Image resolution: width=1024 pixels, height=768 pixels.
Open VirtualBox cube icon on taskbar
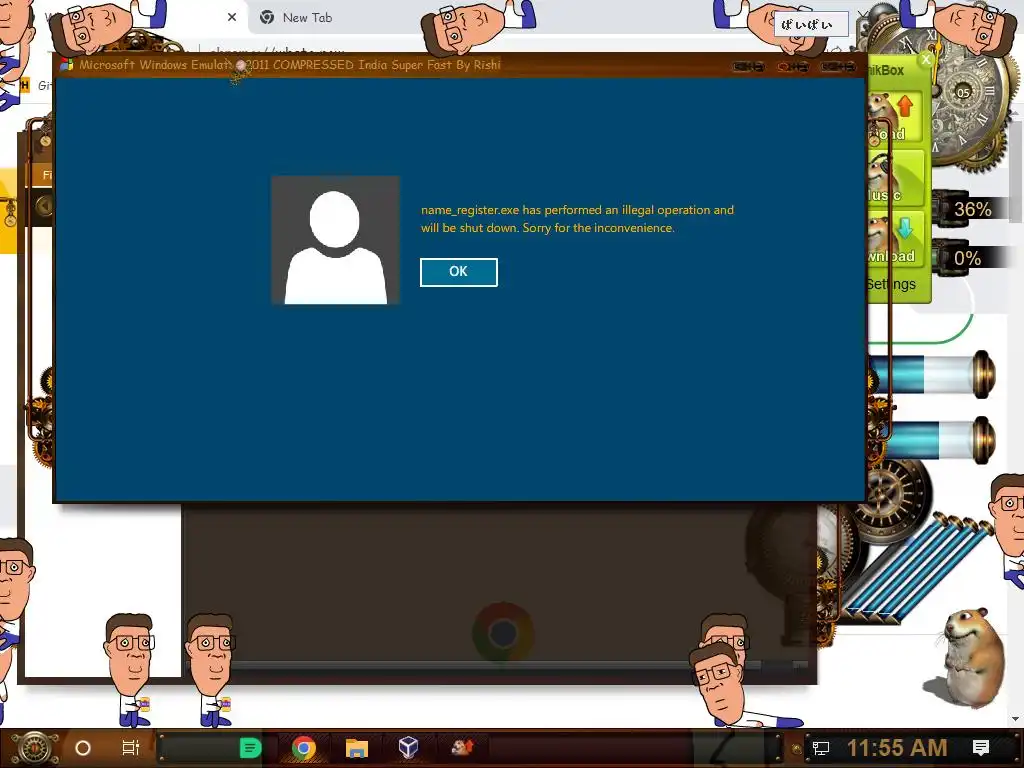[408, 747]
